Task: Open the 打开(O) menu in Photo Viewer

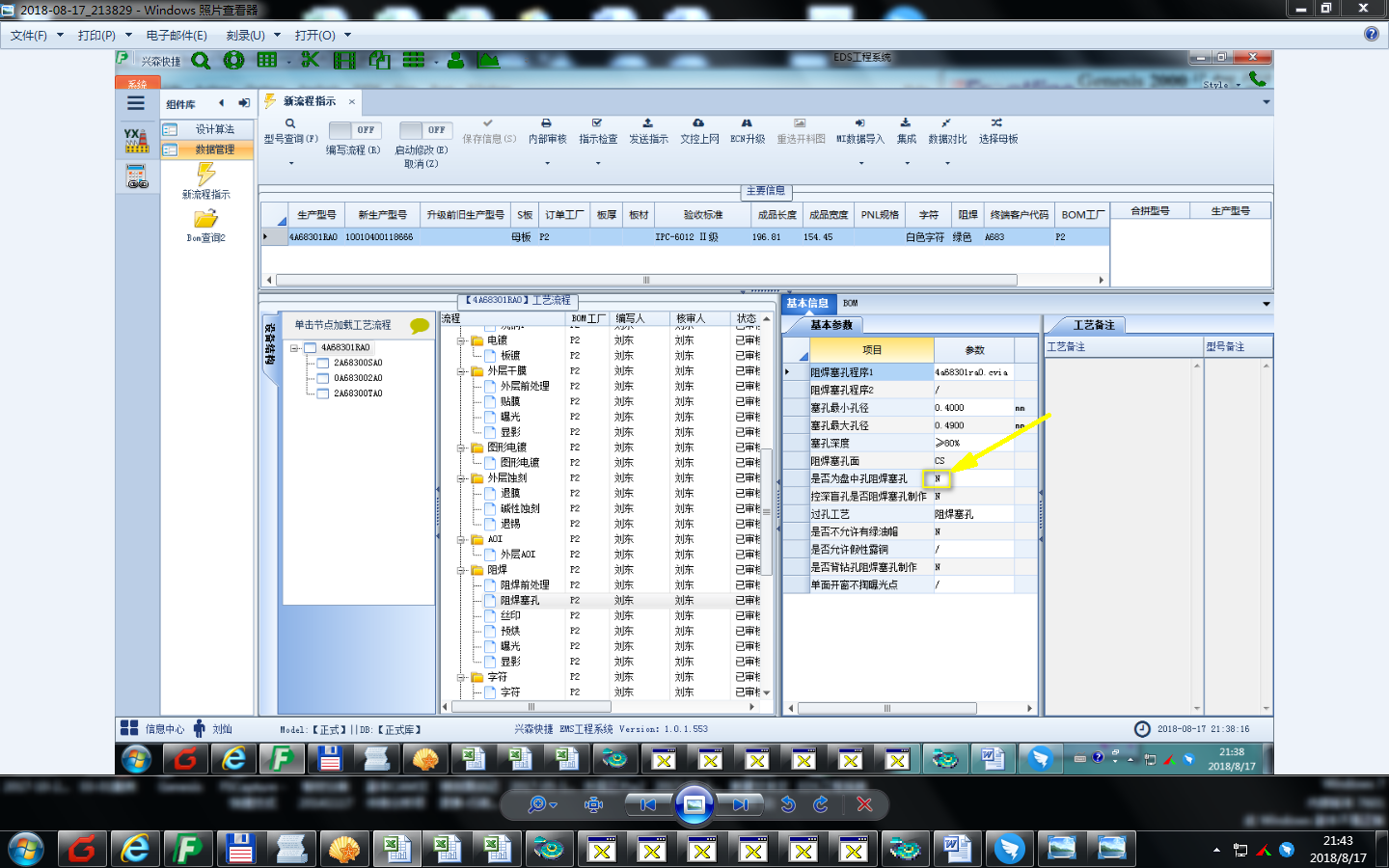Action: (x=323, y=35)
